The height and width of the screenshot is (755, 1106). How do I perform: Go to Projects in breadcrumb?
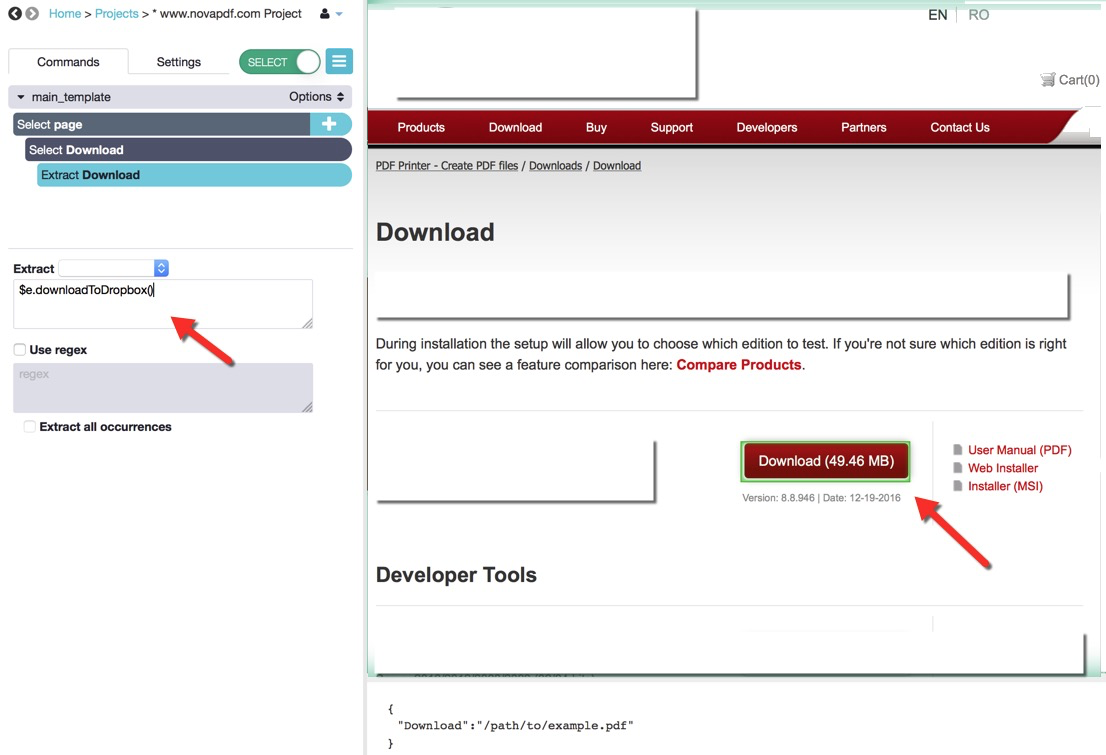(116, 13)
